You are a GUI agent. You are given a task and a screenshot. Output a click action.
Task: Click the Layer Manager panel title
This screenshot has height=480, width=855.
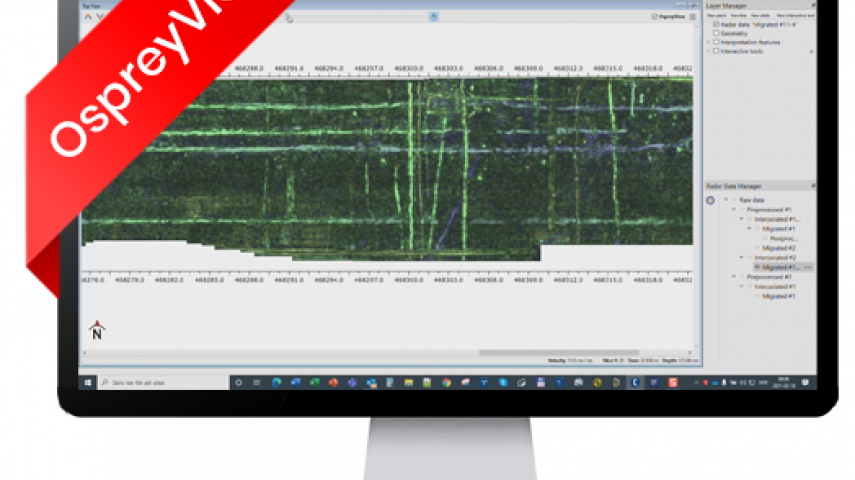pos(726,5)
